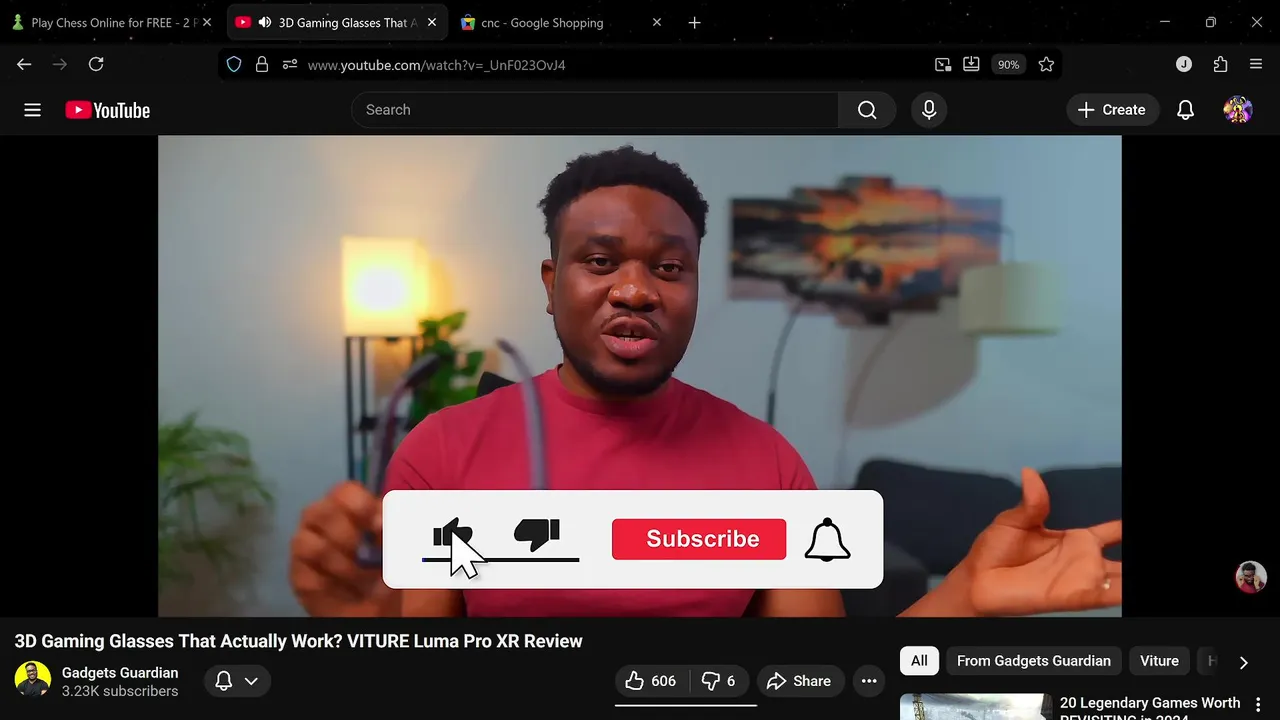The height and width of the screenshot is (720, 1280).
Task: Reload the current page
Action: tap(96, 64)
